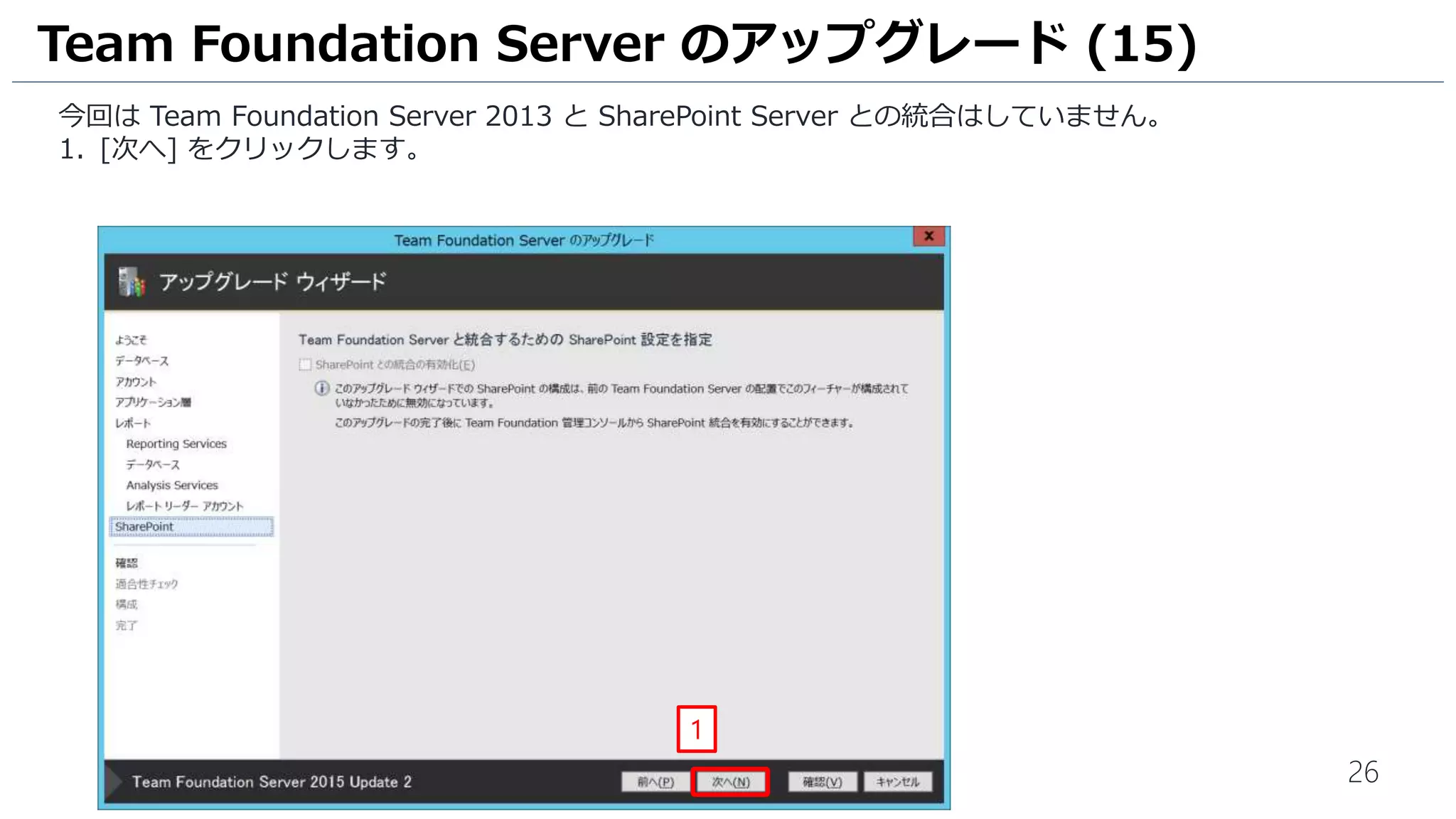
Task: Select 完了 step in sidebar
Action: pyautogui.click(x=127, y=626)
